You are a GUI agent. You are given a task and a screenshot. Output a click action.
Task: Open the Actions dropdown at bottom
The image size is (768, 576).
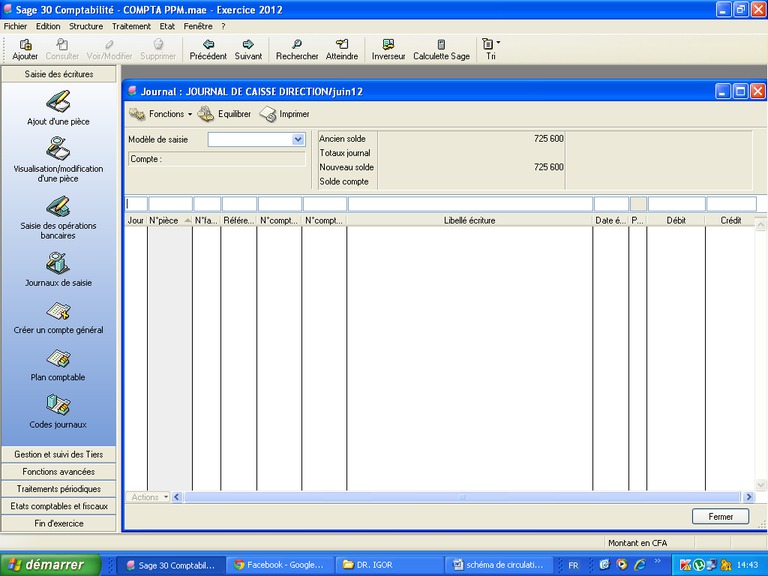point(150,497)
